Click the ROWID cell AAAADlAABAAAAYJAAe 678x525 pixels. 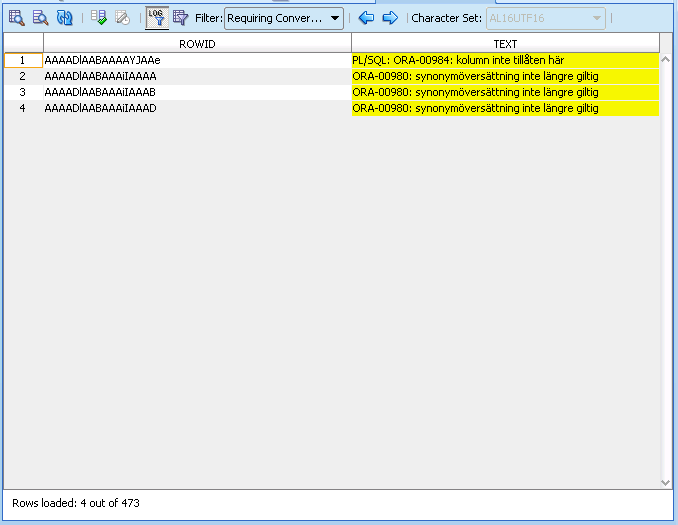(x=102, y=60)
